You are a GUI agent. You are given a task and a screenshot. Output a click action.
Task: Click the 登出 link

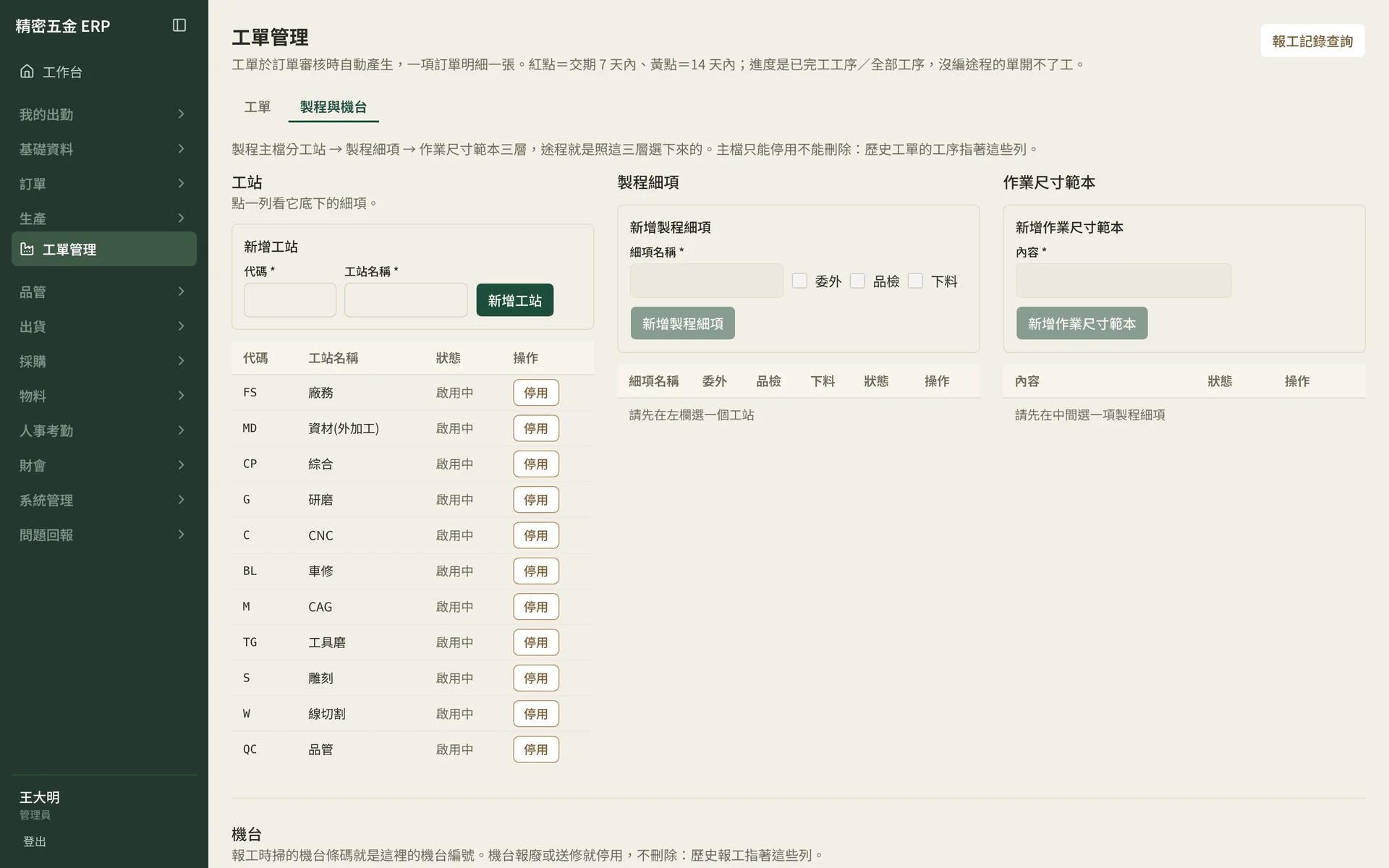point(35,841)
